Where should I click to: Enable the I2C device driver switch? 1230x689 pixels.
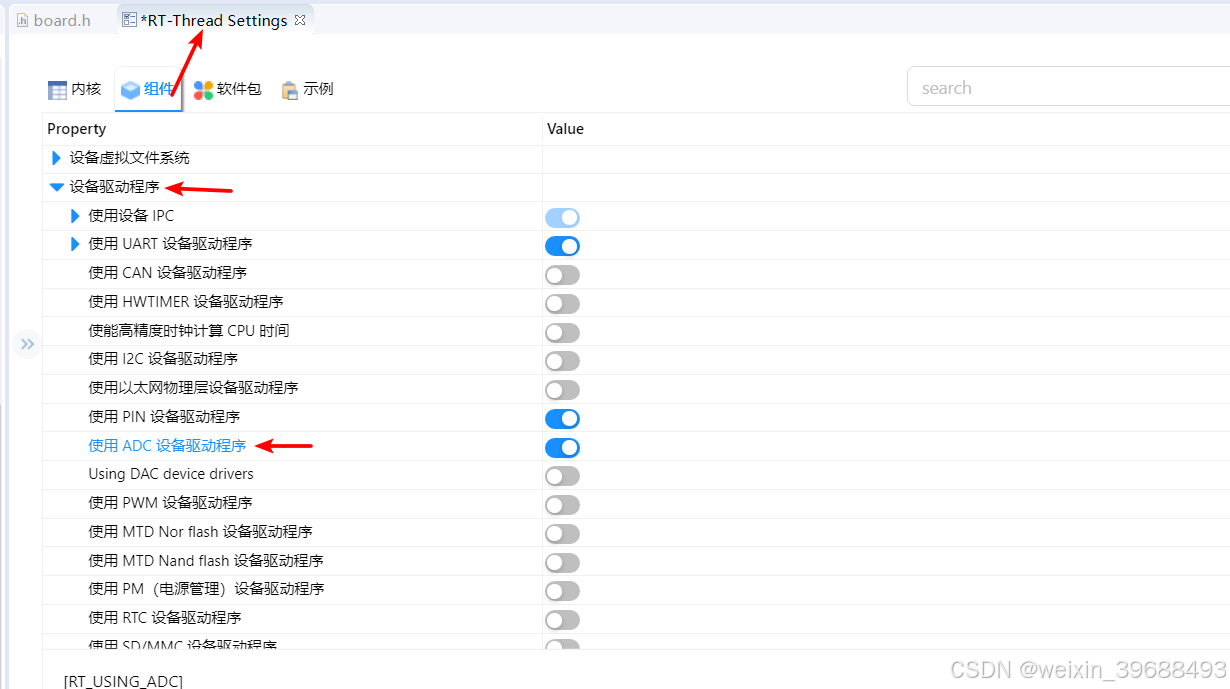pos(562,361)
